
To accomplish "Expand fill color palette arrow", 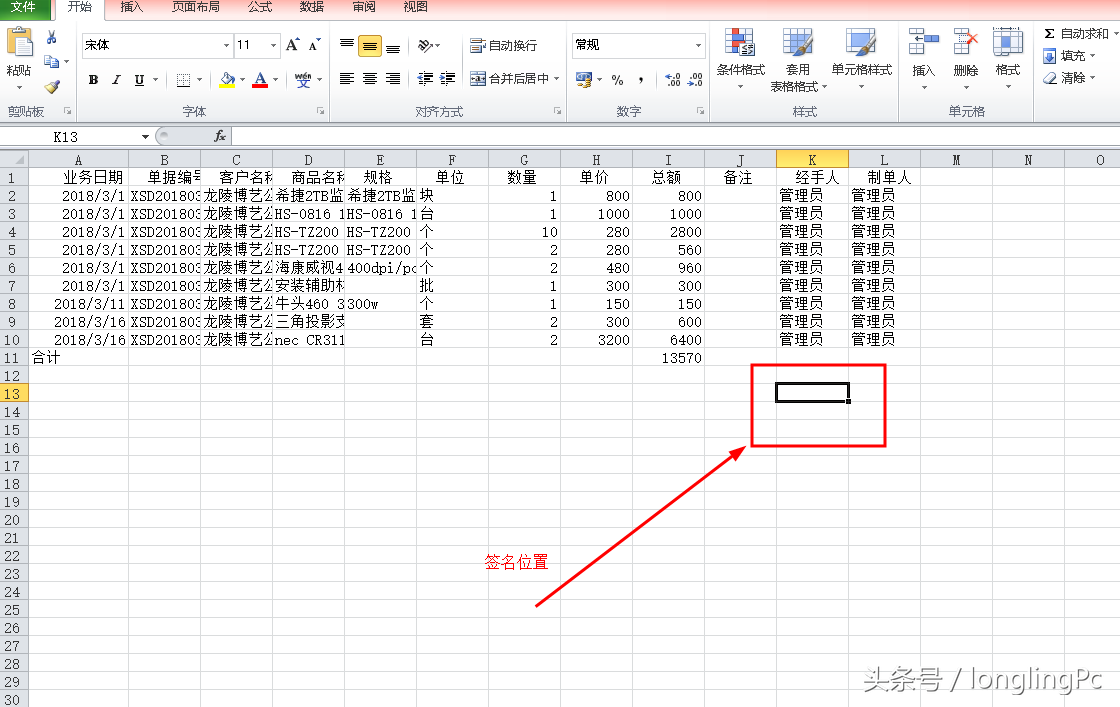I will tap(242, 80).
